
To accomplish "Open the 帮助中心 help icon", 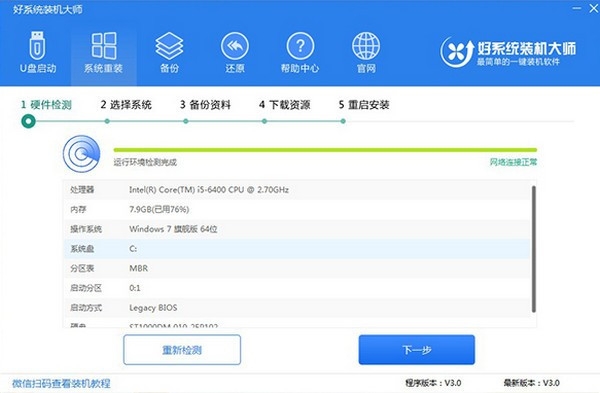I will [300, 53].
